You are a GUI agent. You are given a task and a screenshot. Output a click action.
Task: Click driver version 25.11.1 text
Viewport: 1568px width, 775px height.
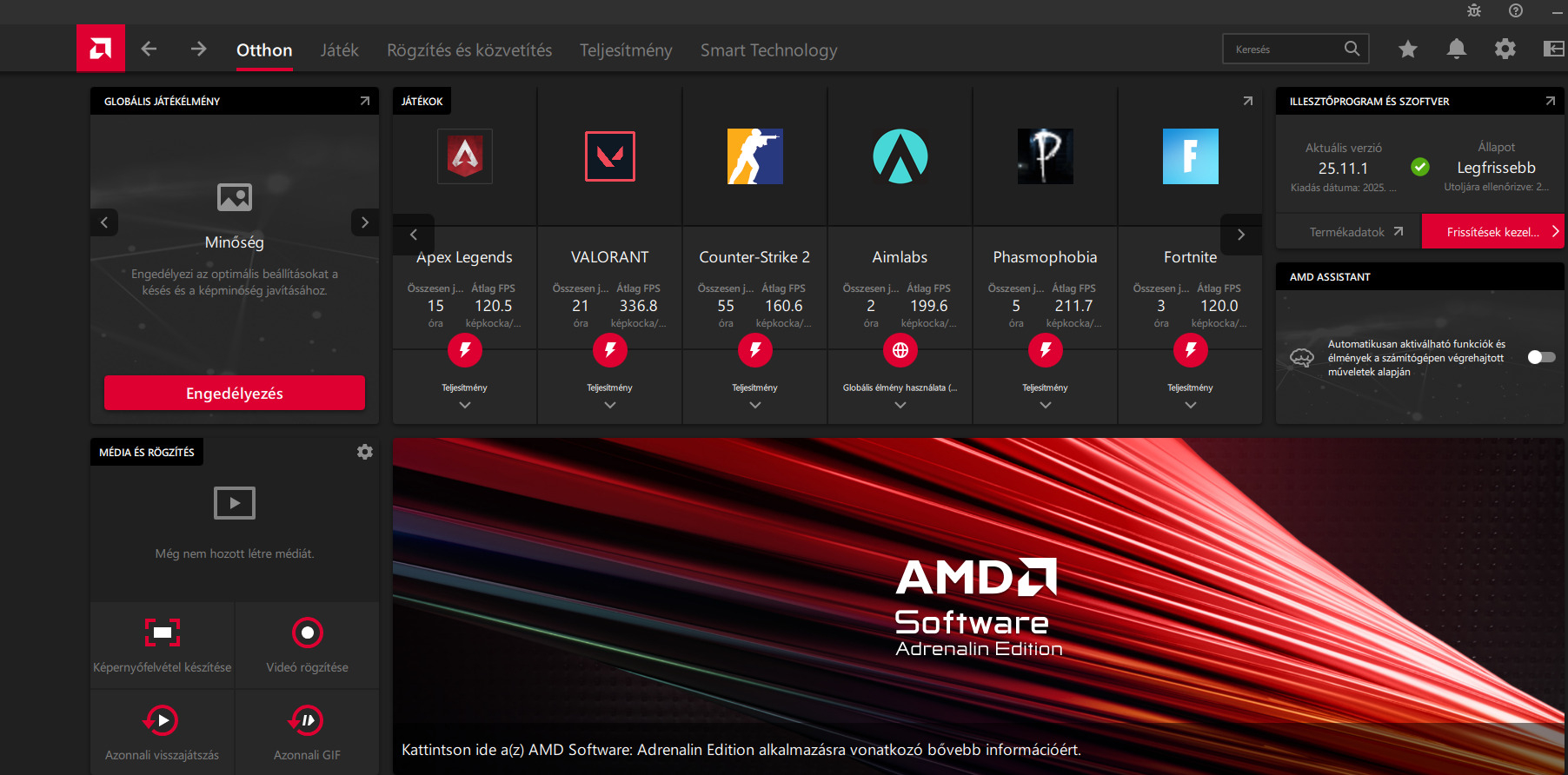click(1343, 169)
